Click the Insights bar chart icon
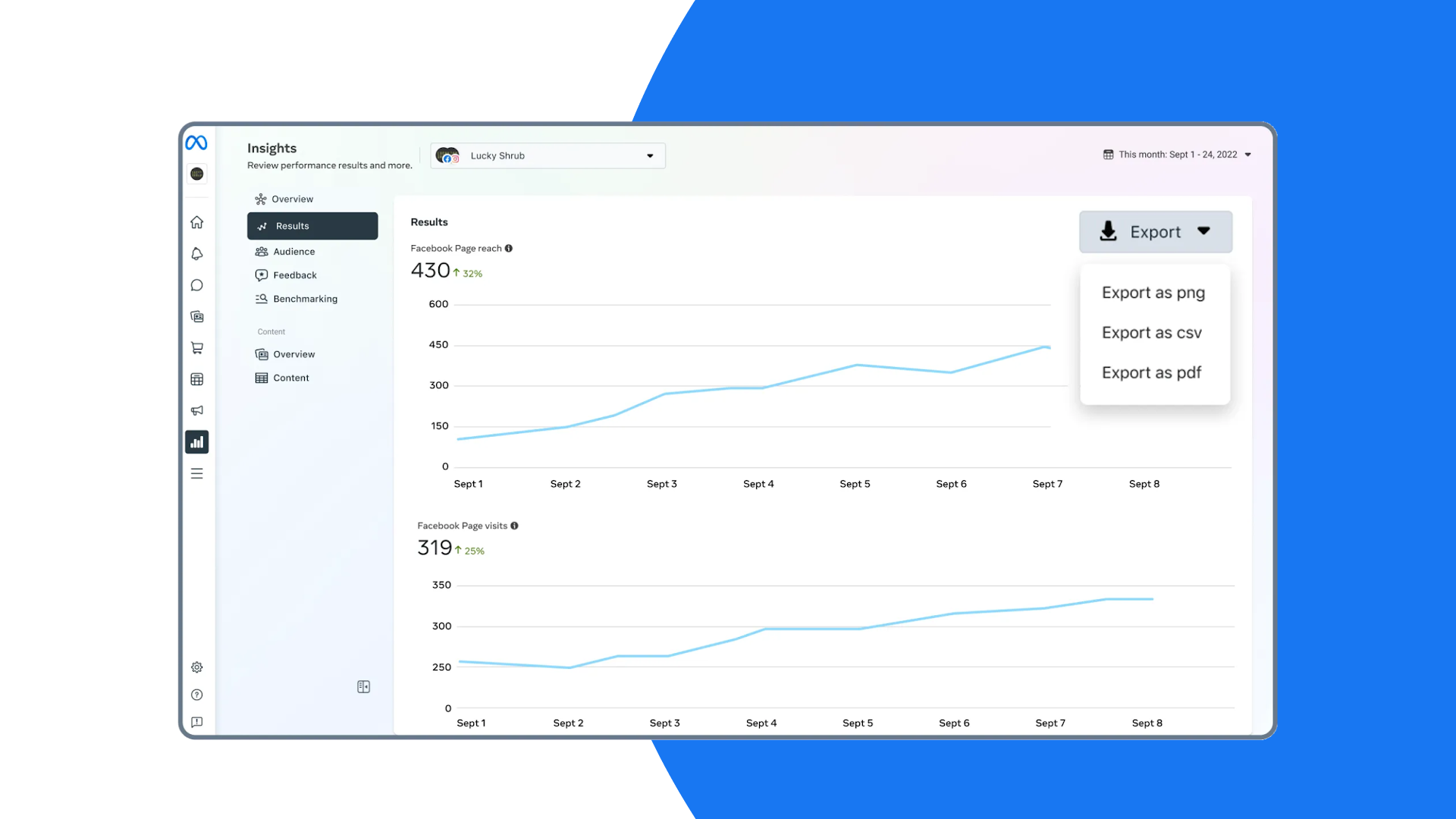Image resolution: width=1456 pixels, height=819 pixels. 196,442
